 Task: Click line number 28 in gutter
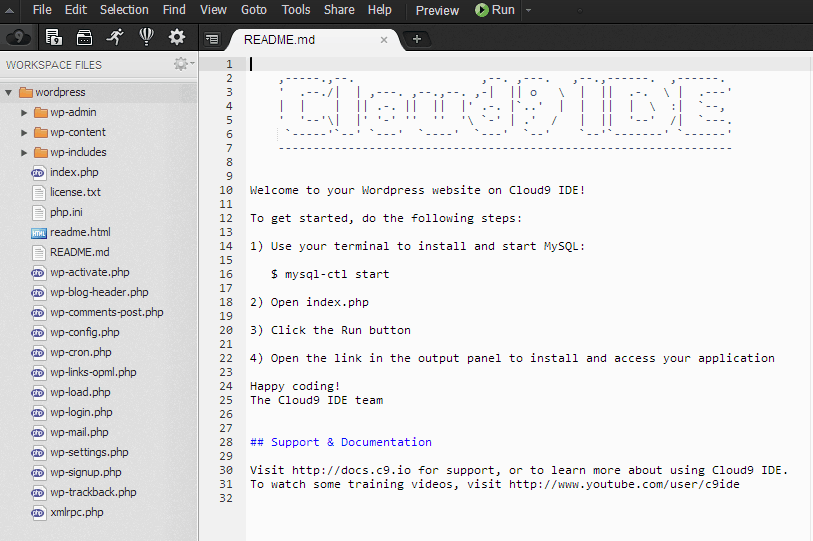[x=226, y=442]
